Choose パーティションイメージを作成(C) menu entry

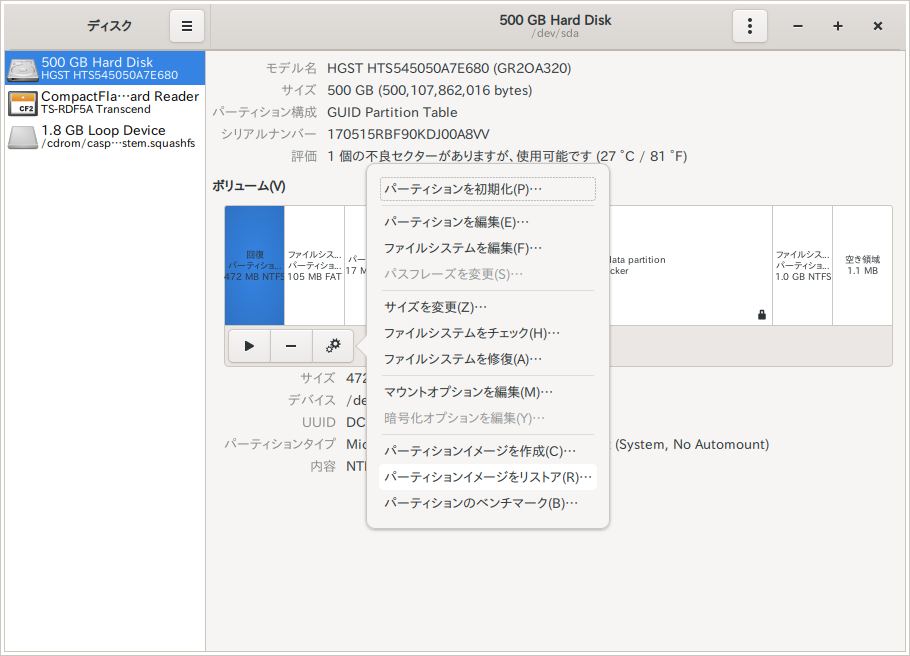(x=488, y=451)
